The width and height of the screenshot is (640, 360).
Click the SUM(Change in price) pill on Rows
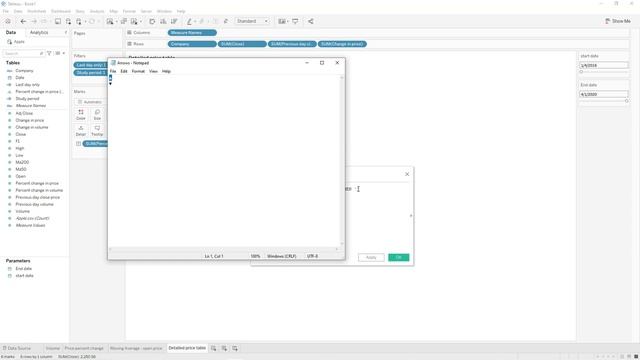(342, 44)
